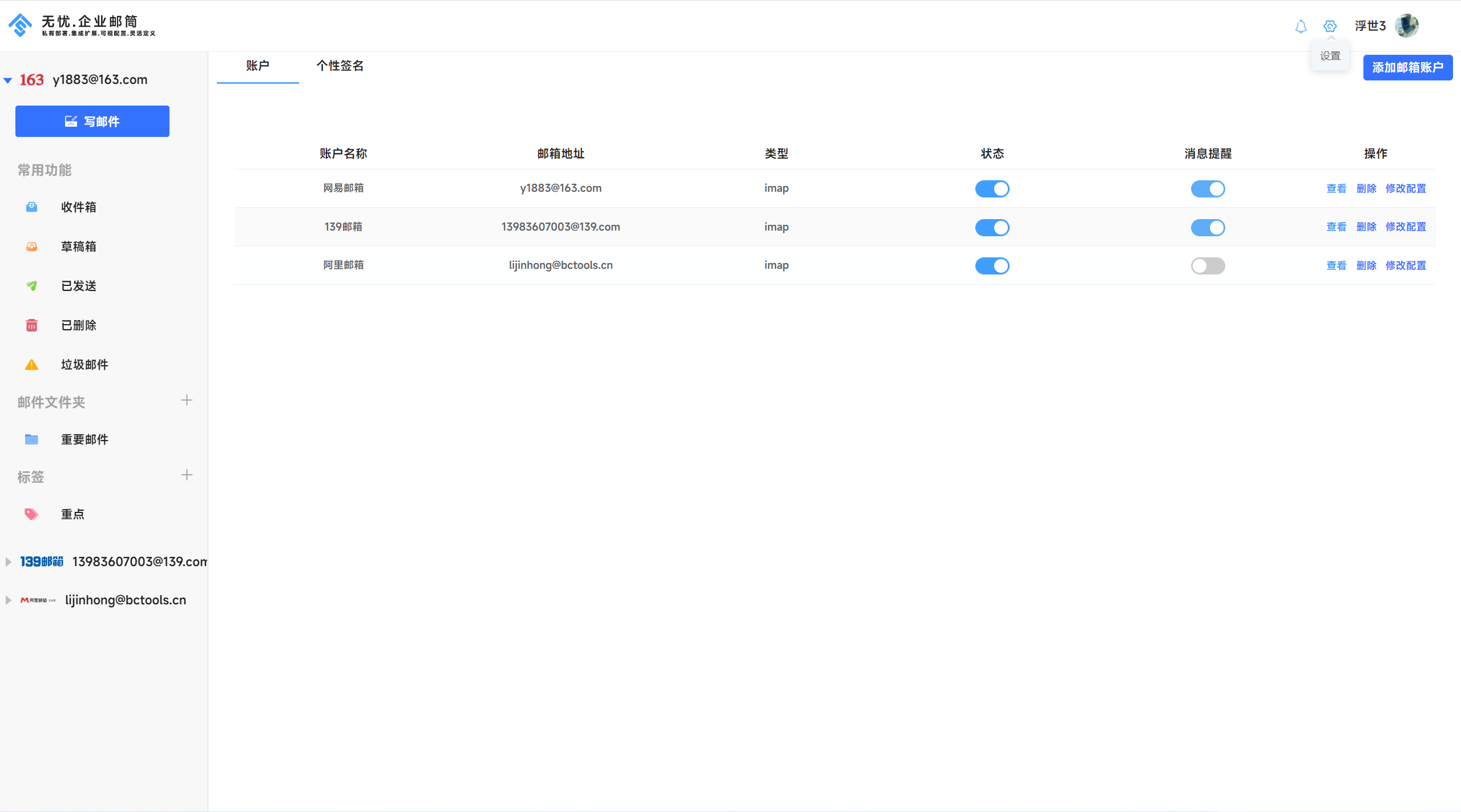Open the drafts 草稿箱 icon
Image resolution: width=1461 pixels, height=812 pixels.
(x=32, y=247)
